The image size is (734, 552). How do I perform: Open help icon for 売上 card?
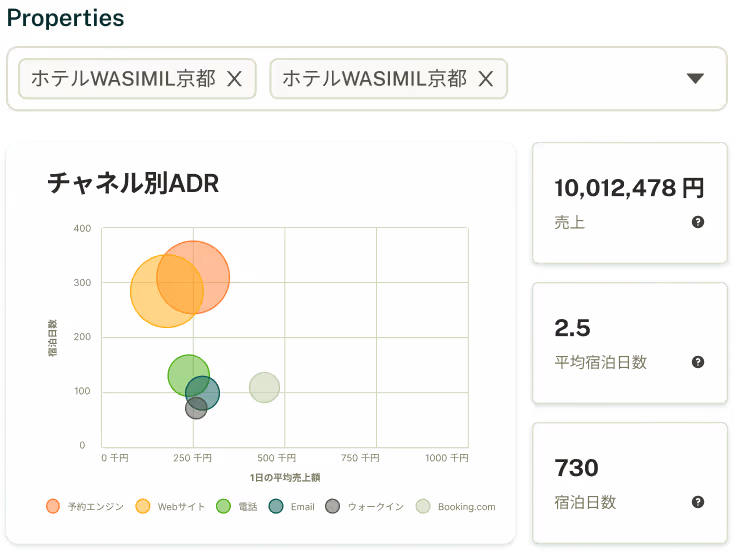(x=697, y=222)
